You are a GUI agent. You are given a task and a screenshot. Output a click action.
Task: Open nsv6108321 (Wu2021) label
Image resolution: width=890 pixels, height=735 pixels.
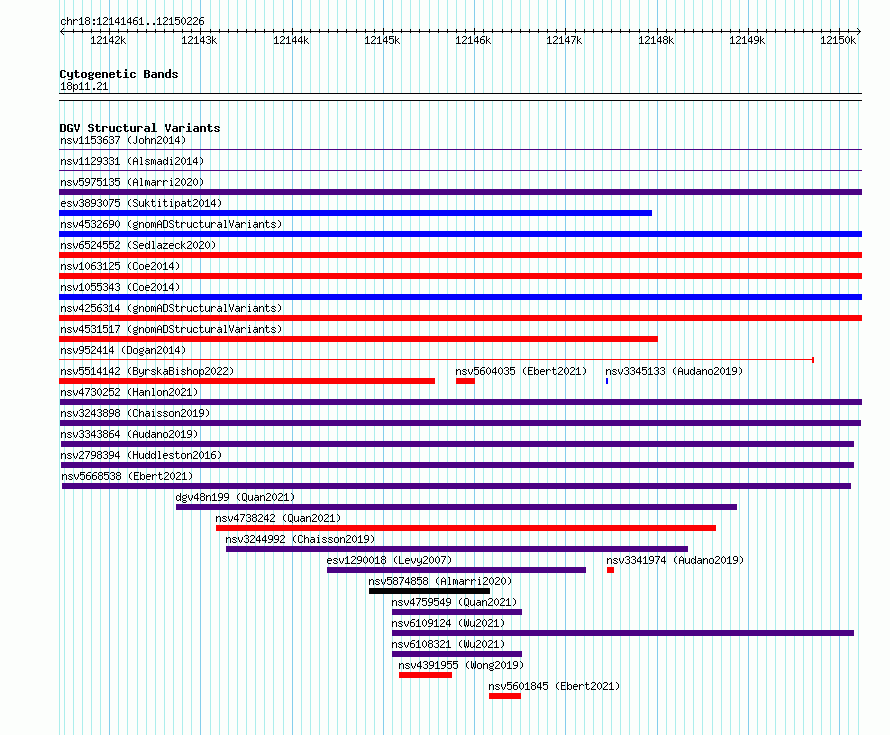(448, 644)
